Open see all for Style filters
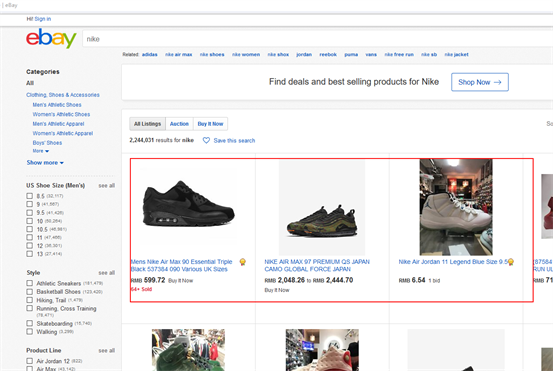 107,273
